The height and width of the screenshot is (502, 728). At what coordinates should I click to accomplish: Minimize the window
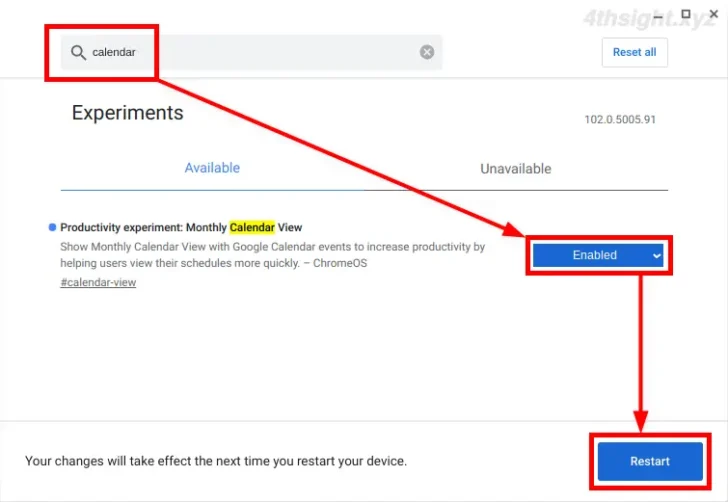(x=658, y=18)
